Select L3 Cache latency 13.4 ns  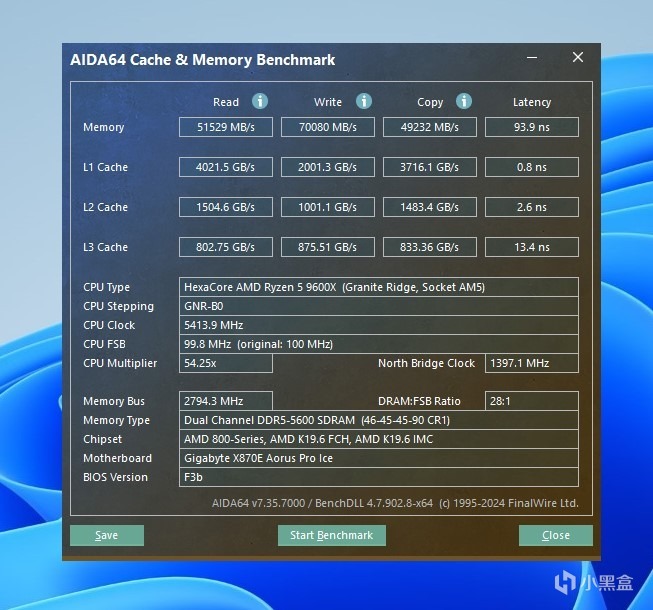pyautogui.click(x=532, y=247)
